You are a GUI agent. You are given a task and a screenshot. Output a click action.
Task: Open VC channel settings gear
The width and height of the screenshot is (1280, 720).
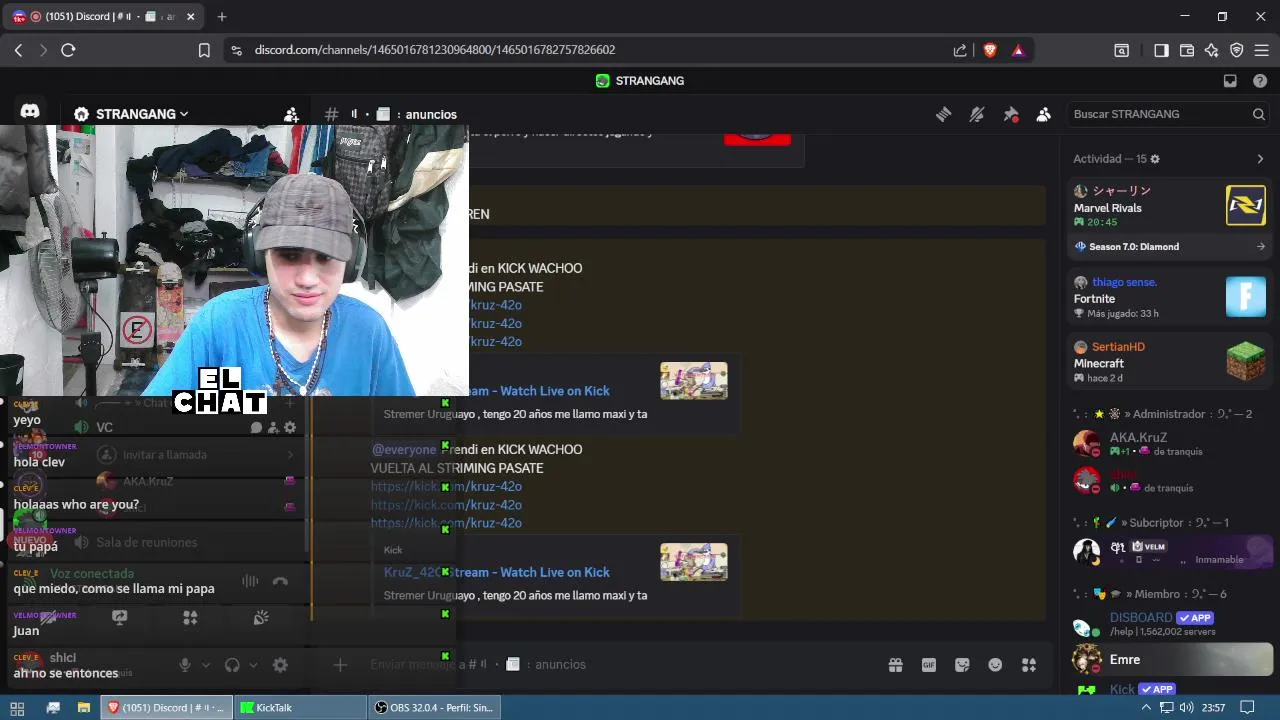pyautogui.click(x=290, y=428)
